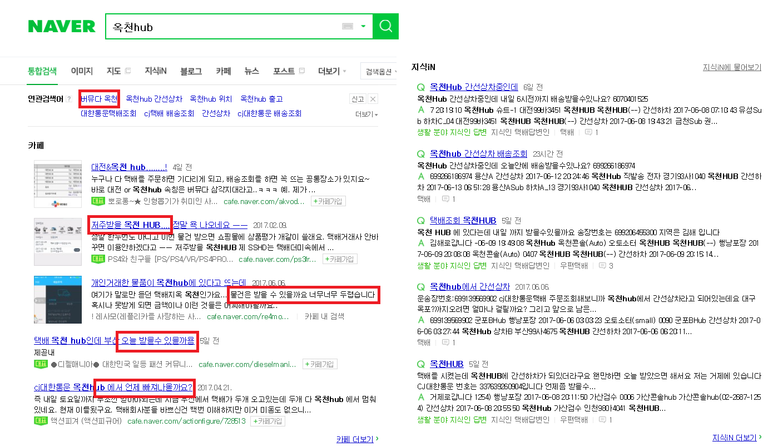Click 우편택배 tag under 택배조회 옥천HUB answer
This screenshot has height=447, width=768.
574,265
